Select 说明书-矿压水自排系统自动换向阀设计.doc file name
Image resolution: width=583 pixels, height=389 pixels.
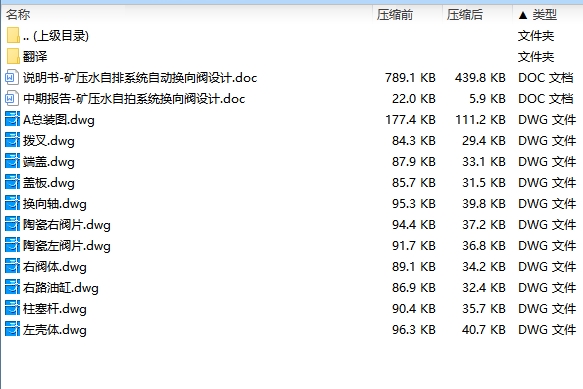[x=140, y=78]
